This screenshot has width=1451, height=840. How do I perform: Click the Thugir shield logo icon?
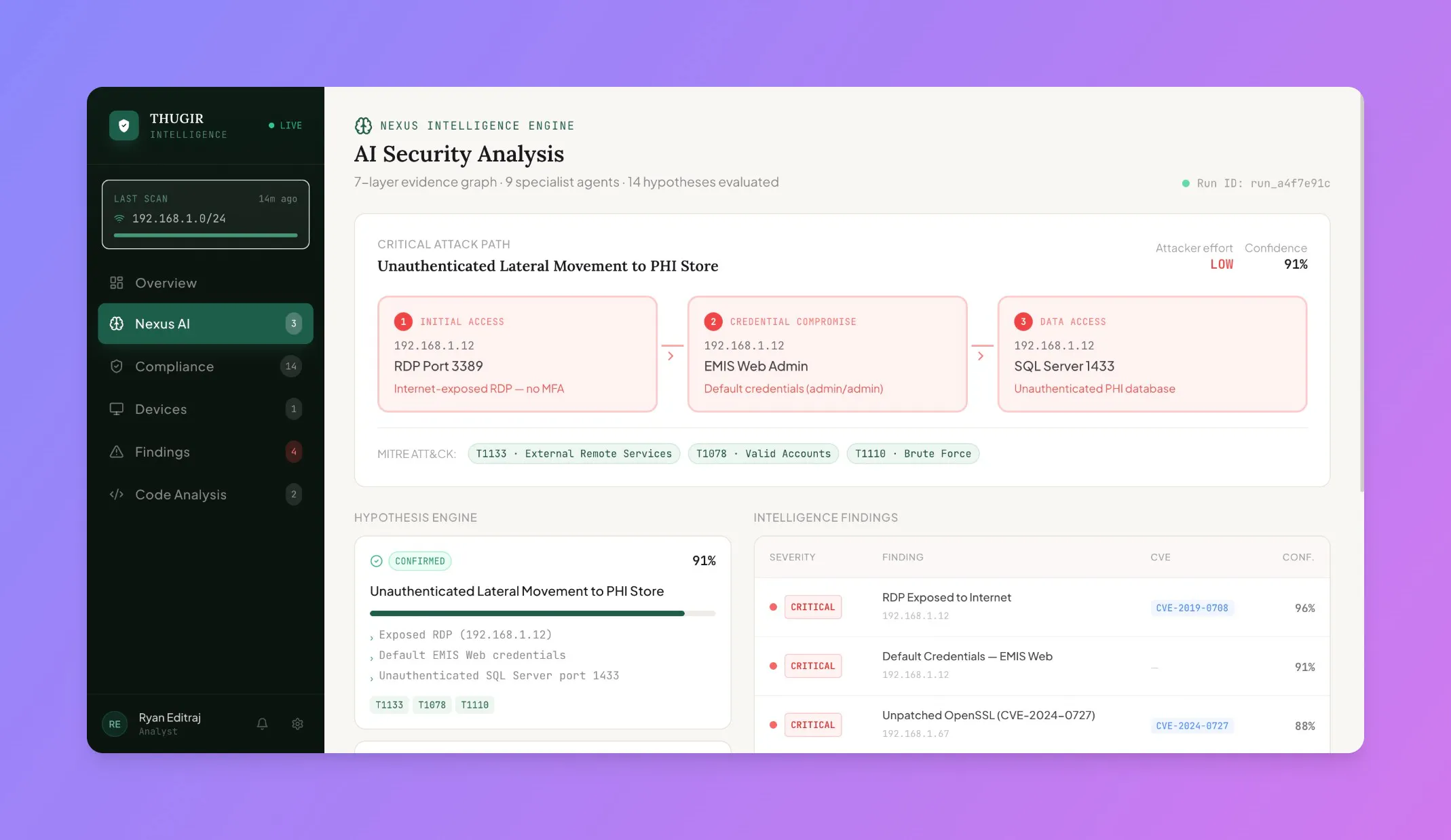click(124, 126)
